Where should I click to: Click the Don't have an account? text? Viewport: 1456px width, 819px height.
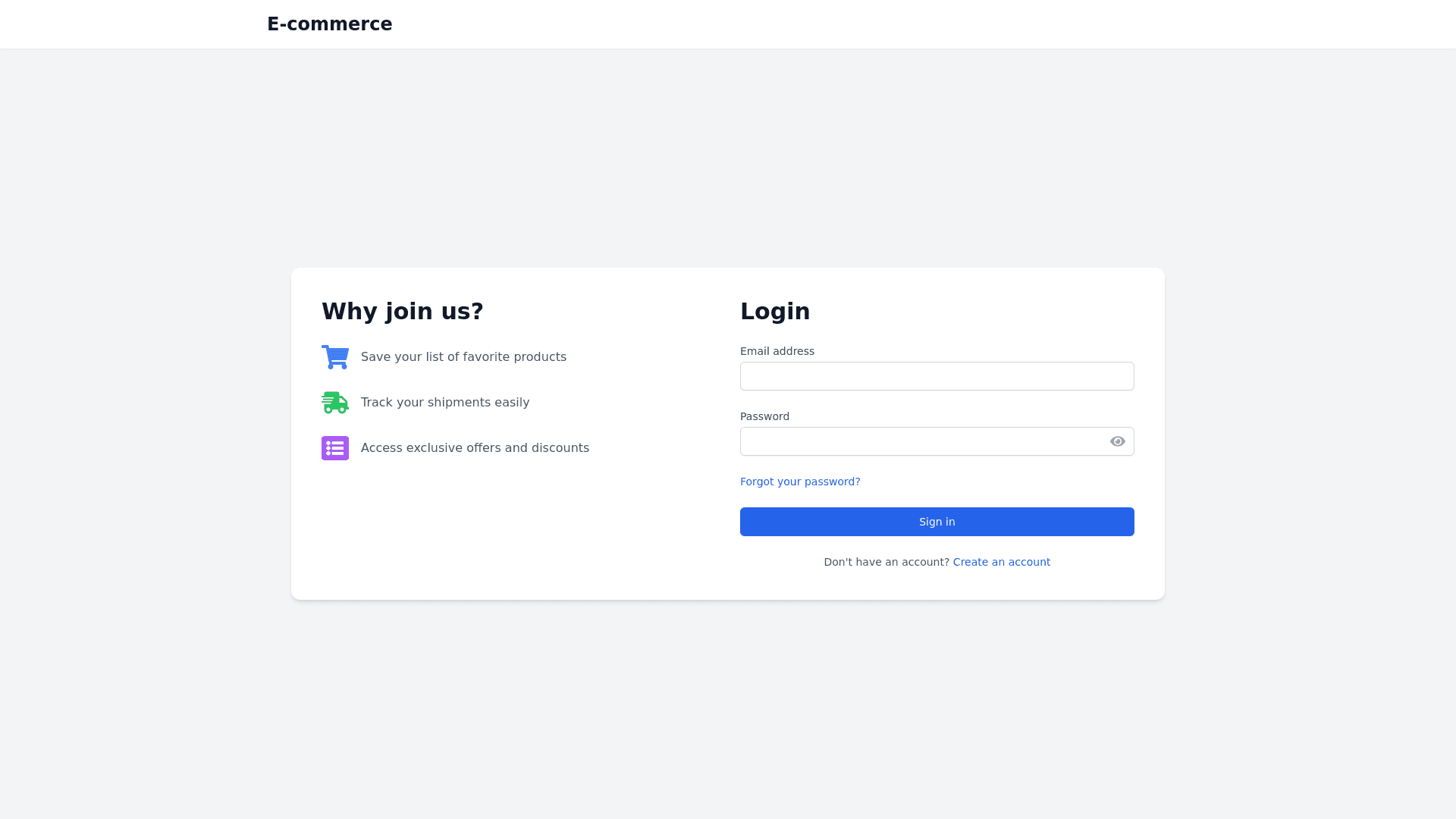pos(886,562)
